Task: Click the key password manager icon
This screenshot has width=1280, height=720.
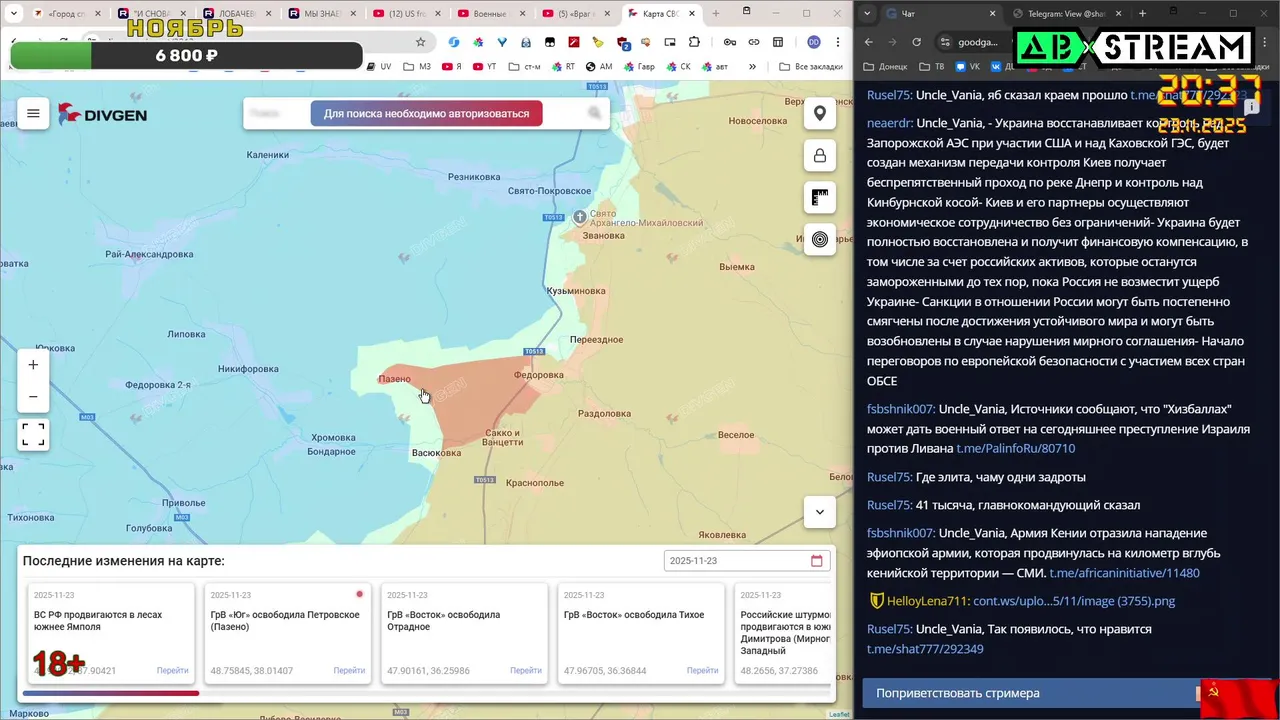Action: [x=730, y=42]
